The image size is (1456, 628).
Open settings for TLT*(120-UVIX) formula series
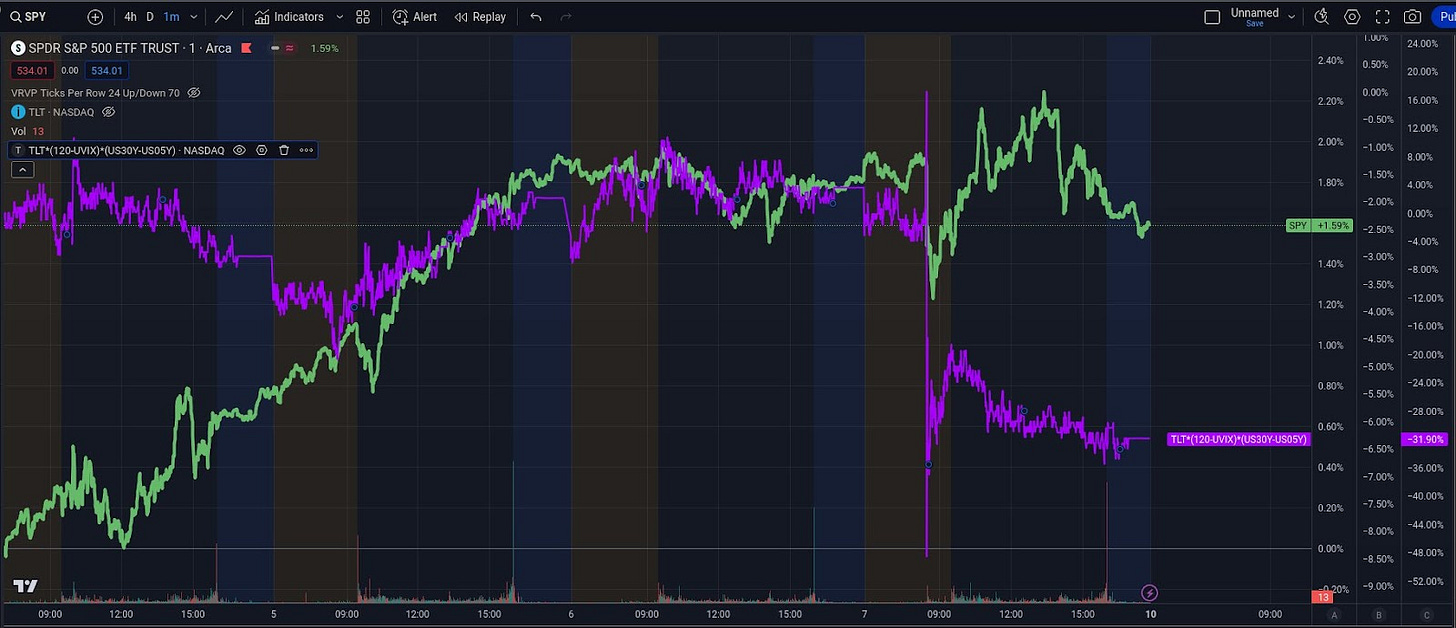point(262,150)
